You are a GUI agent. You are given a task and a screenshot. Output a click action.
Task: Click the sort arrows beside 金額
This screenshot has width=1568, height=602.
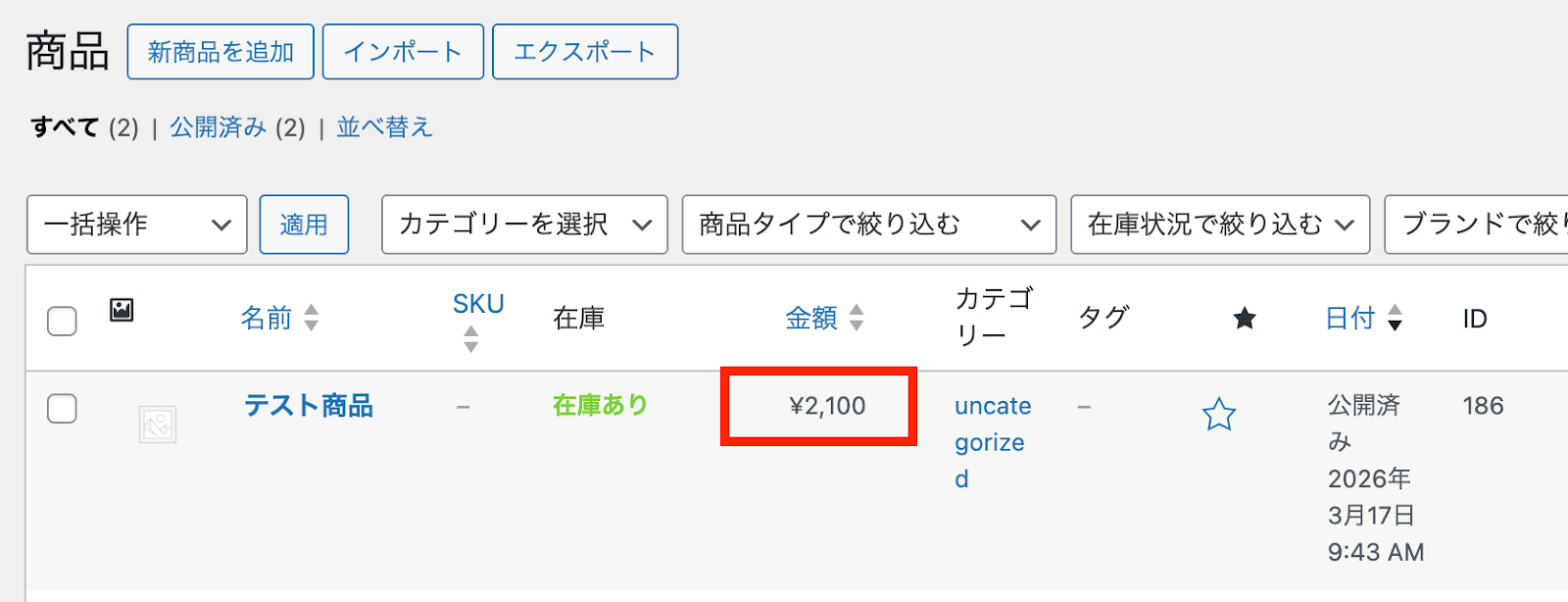pos(857,318)
